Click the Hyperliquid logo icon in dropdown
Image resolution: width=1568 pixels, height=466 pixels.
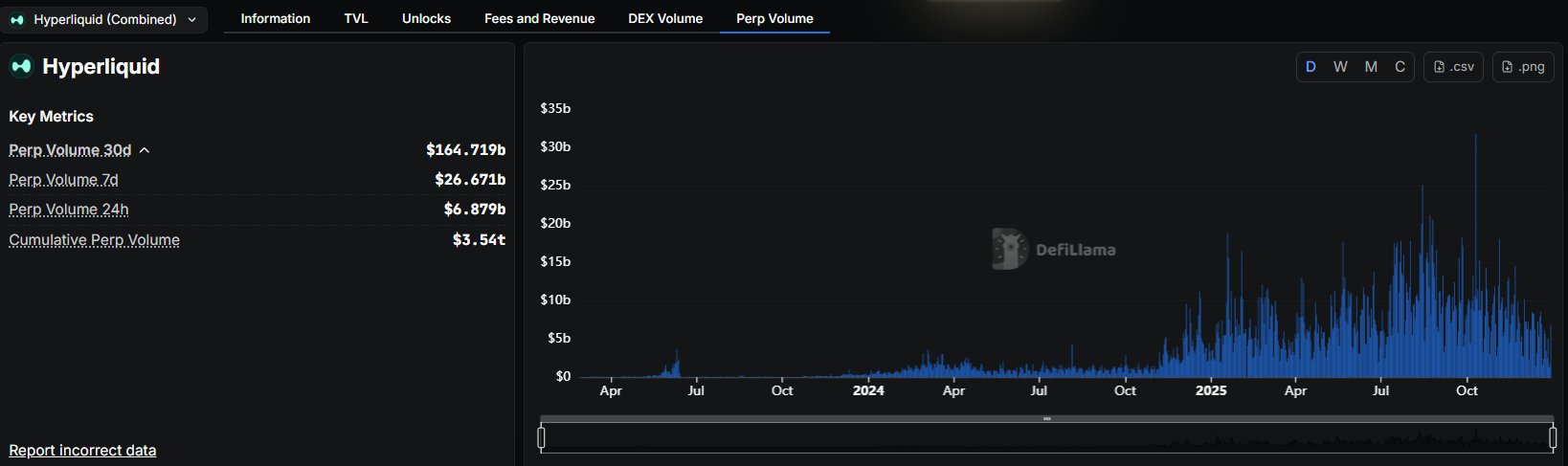pos(17,19)
